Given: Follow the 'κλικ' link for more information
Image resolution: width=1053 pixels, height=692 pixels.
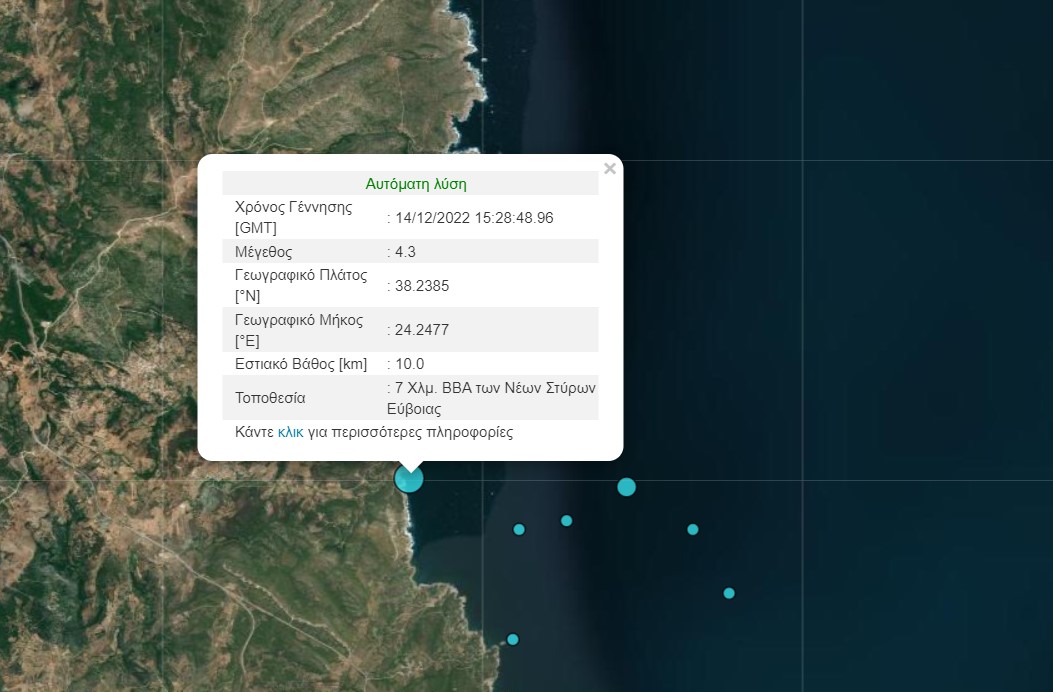Looking at the screenshot, I should pyautogui.click(x=291, y=433).
